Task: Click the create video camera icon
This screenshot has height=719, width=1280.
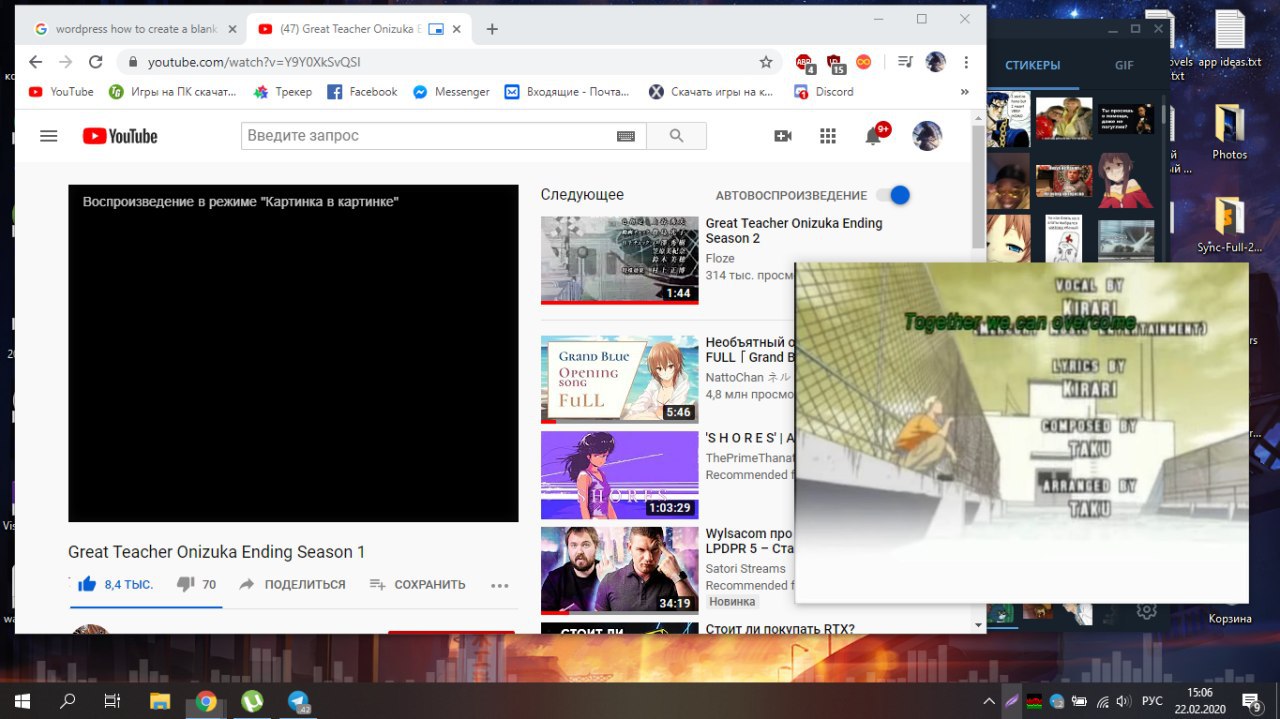Action: [783, 136]
